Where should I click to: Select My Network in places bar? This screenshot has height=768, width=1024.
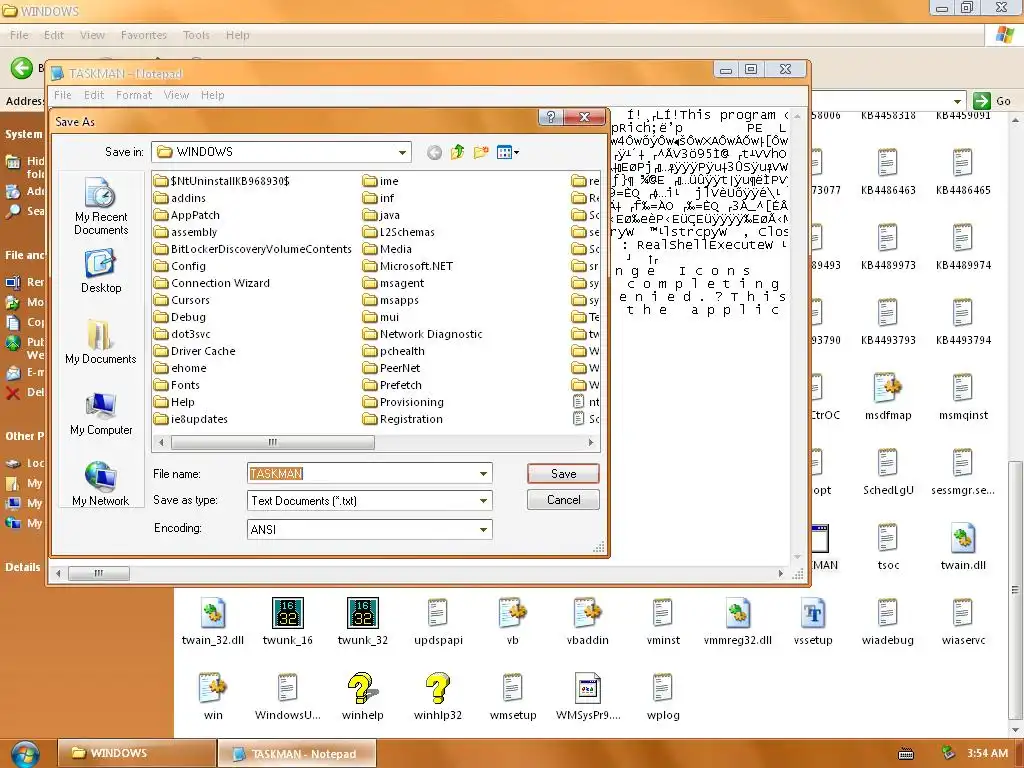pos(101,484)
